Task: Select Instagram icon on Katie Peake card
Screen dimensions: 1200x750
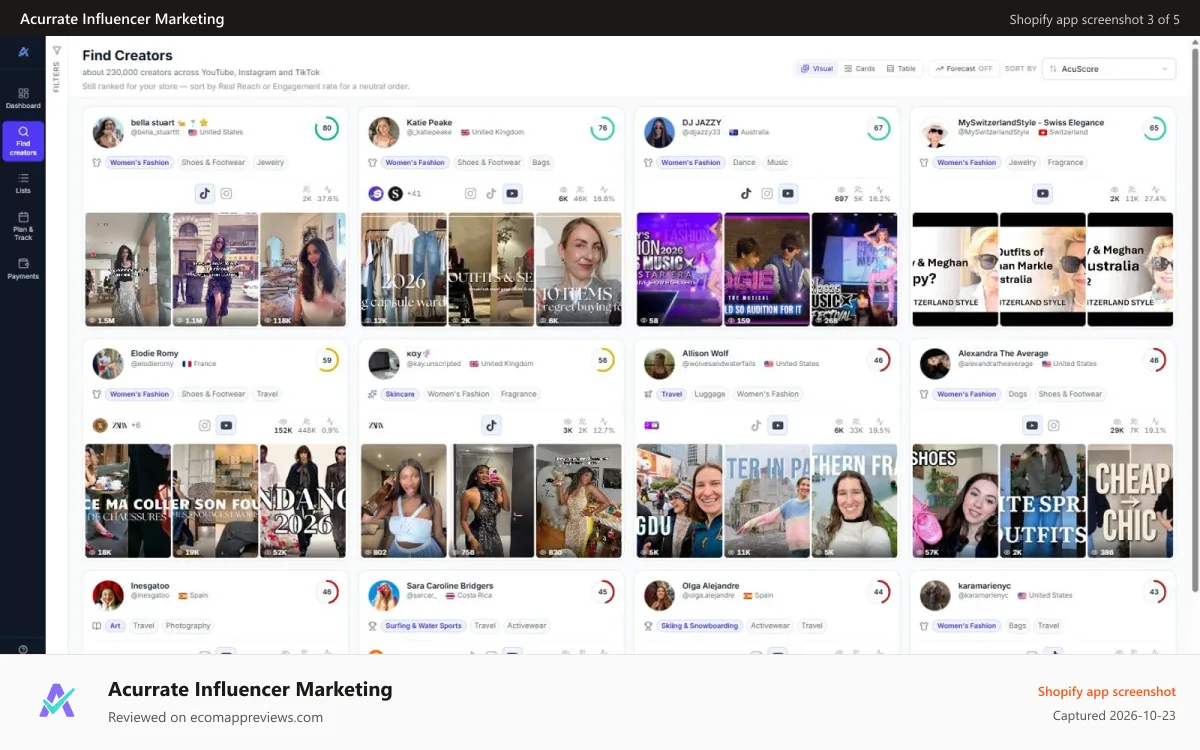Action: tap(470, 194)
